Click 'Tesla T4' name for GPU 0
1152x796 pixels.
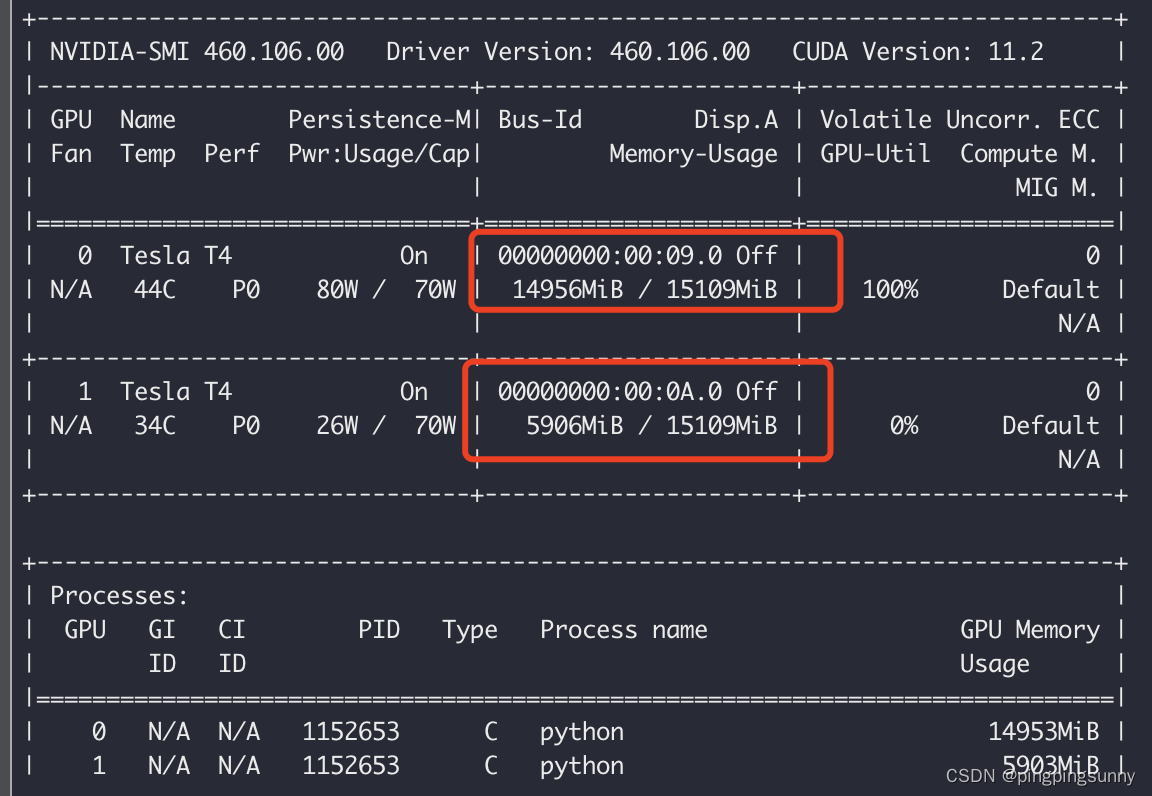[x=176, y=255]
